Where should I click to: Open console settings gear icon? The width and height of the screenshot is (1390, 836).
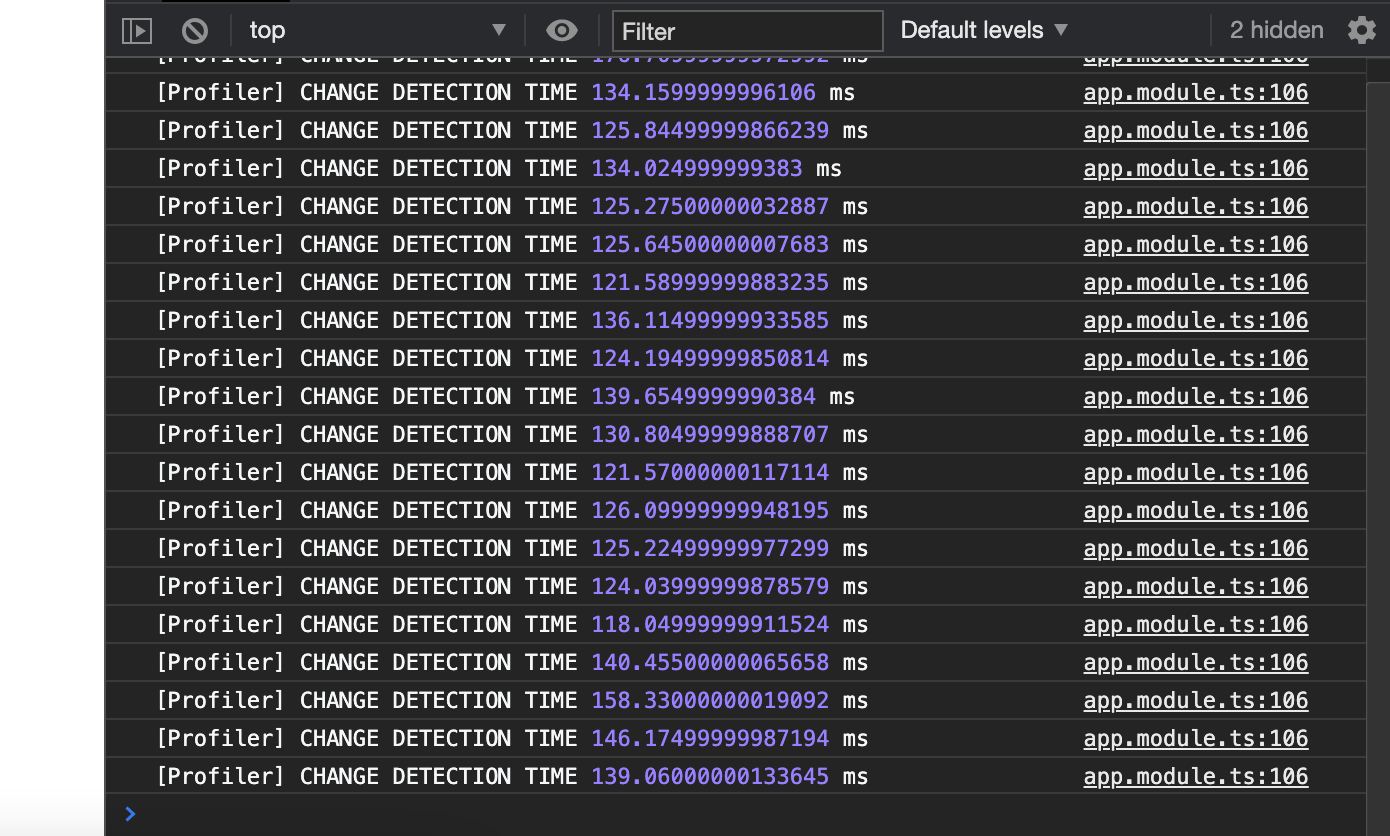[1362, 30]
